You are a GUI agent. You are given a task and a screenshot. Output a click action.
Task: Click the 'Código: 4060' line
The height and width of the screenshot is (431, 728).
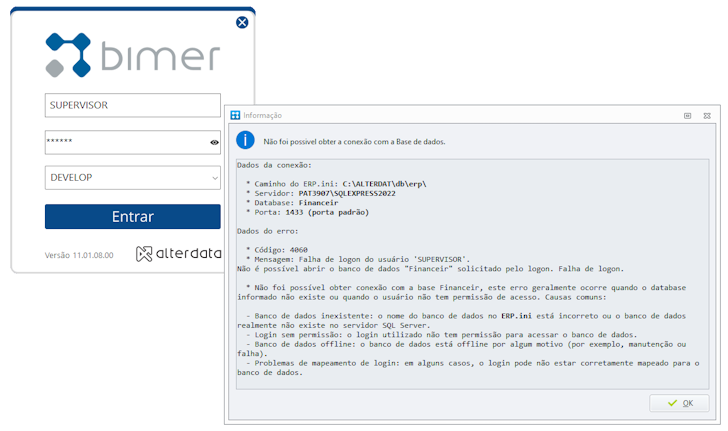point(277,250)
